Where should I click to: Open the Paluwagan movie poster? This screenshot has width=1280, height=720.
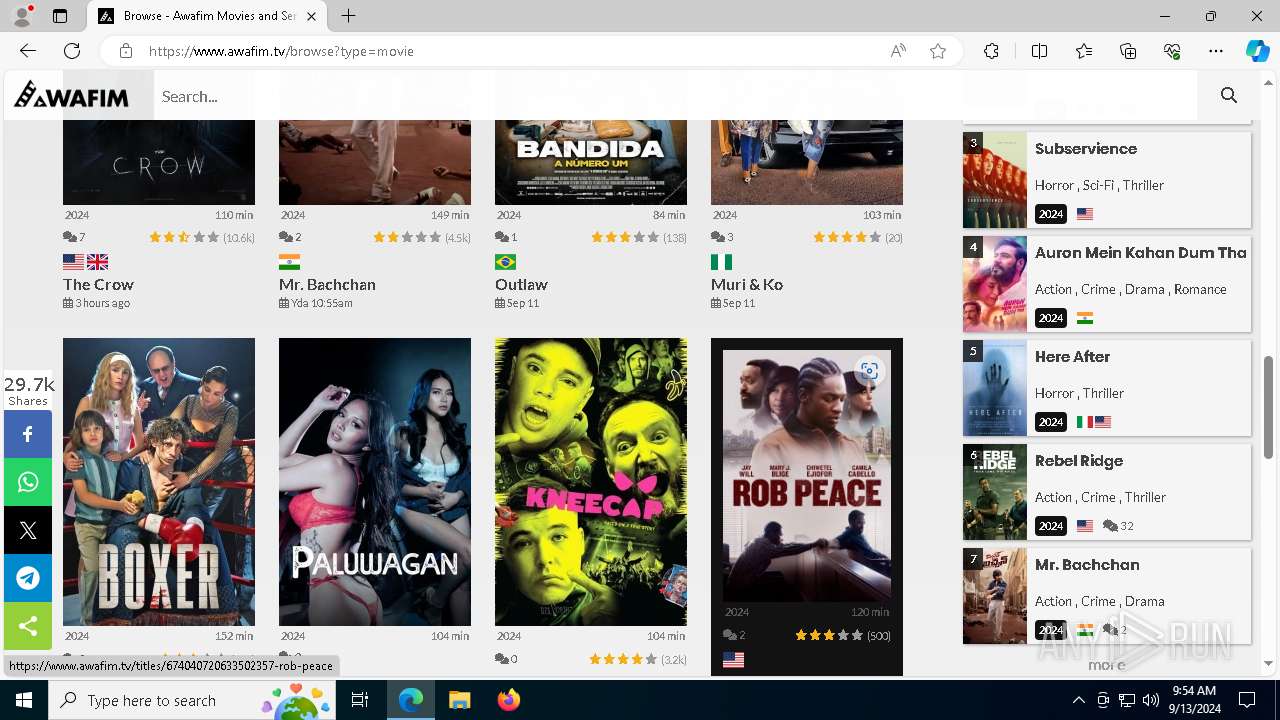coord(375,482)
